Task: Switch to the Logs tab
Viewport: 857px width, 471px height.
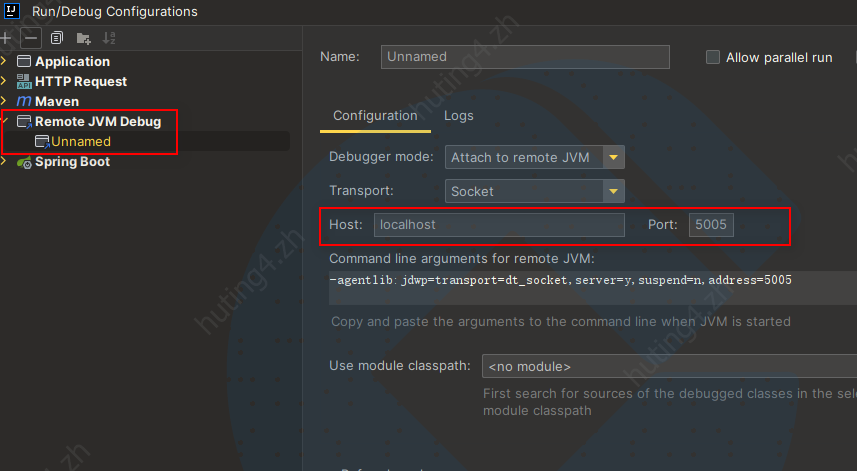Action: coord(459,116)
